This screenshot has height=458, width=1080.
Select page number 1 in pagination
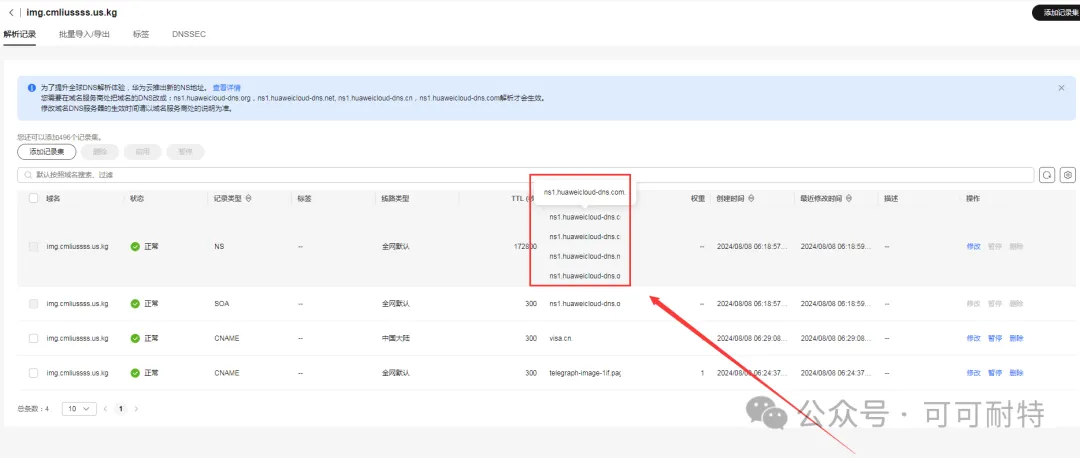click(x=121, y=408)
